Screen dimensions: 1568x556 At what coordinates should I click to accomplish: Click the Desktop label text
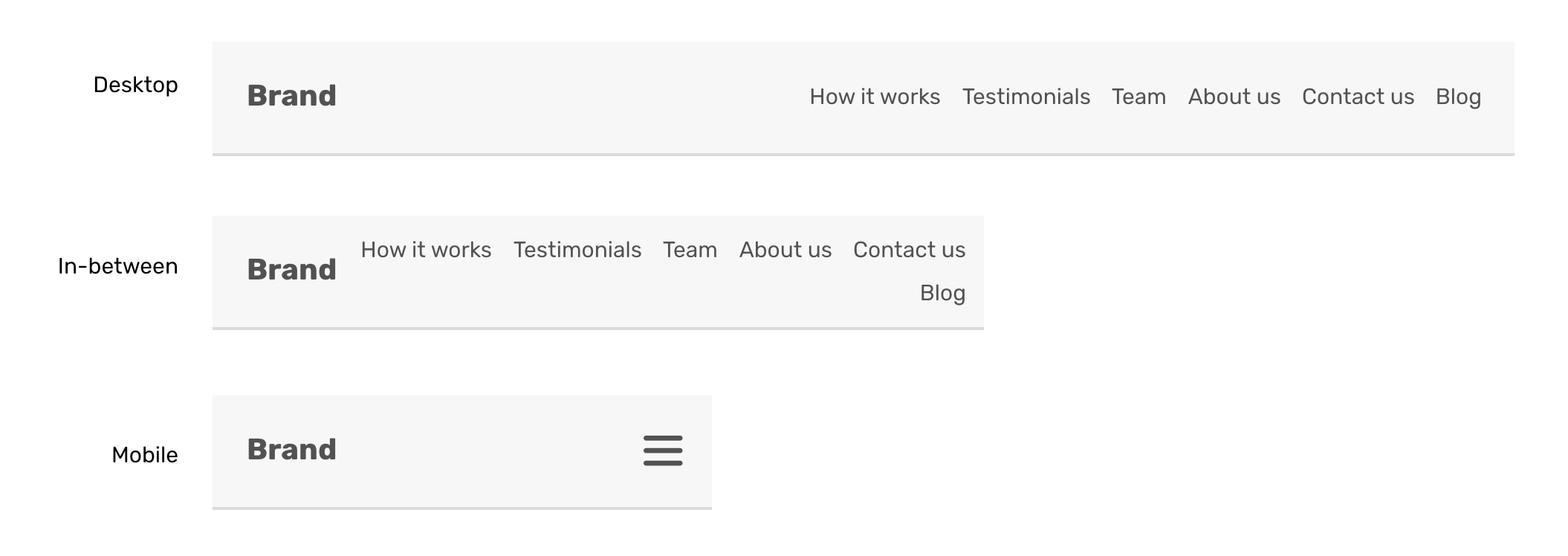click(135, 85)
